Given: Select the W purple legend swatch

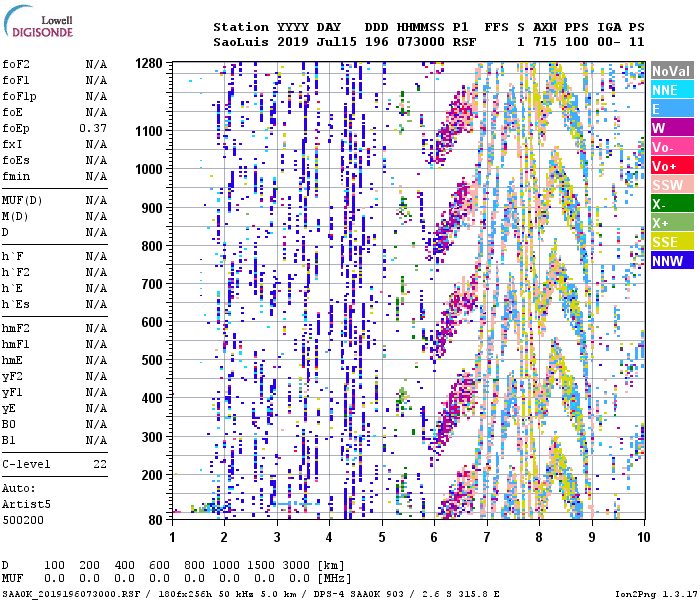Looking at the screenshot, I should coord(672,128).
